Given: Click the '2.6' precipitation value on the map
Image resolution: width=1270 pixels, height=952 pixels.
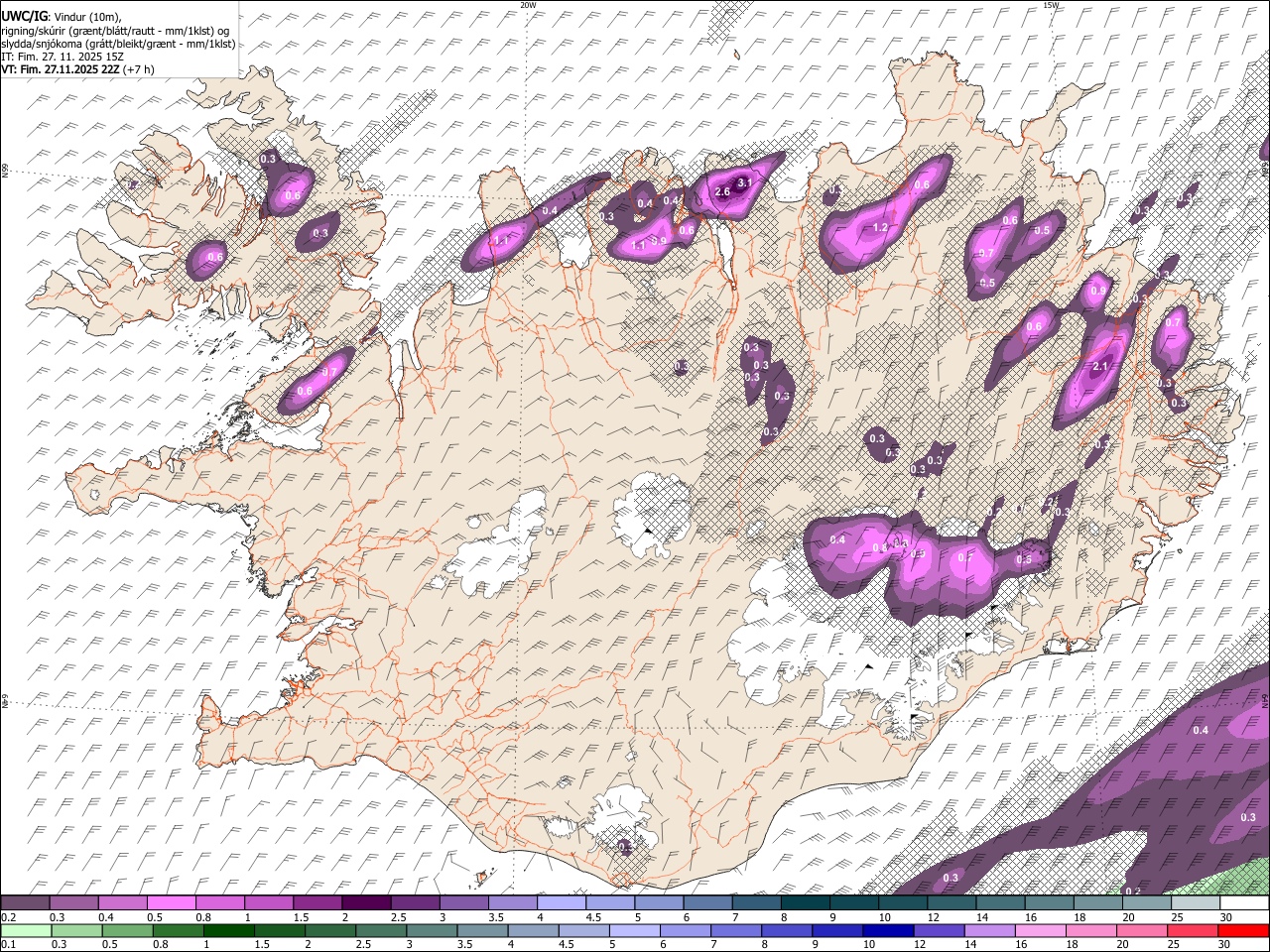Looking at the screenshot, I should [722, 191].
